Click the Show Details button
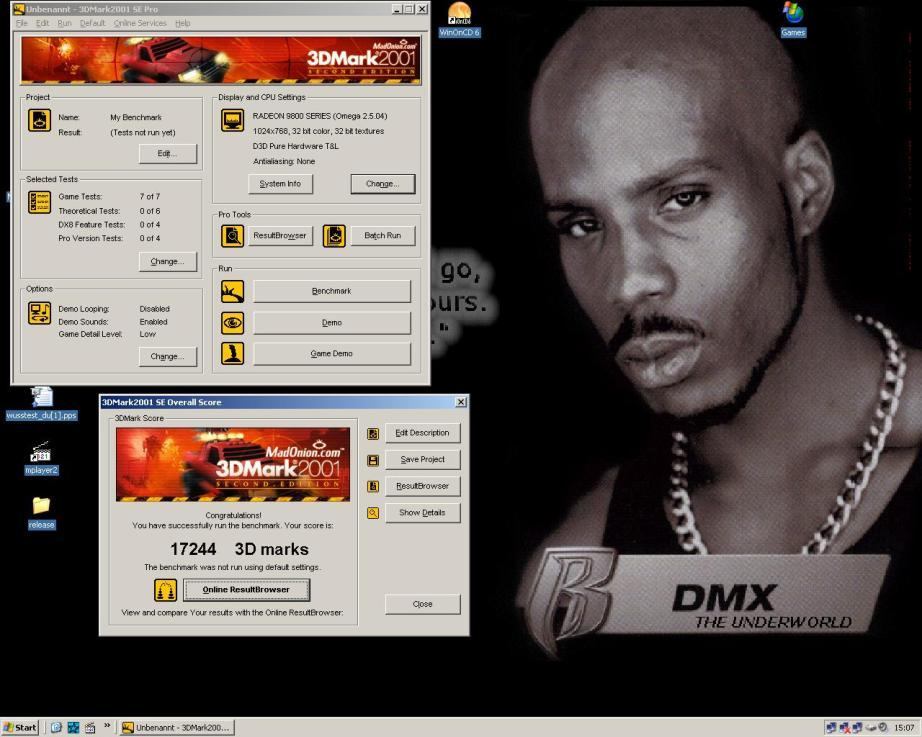 pyautogui.click(x=422, y=512)
